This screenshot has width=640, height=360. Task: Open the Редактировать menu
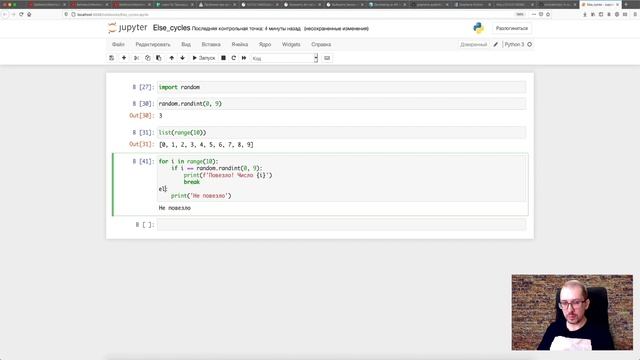pos(153,44)
